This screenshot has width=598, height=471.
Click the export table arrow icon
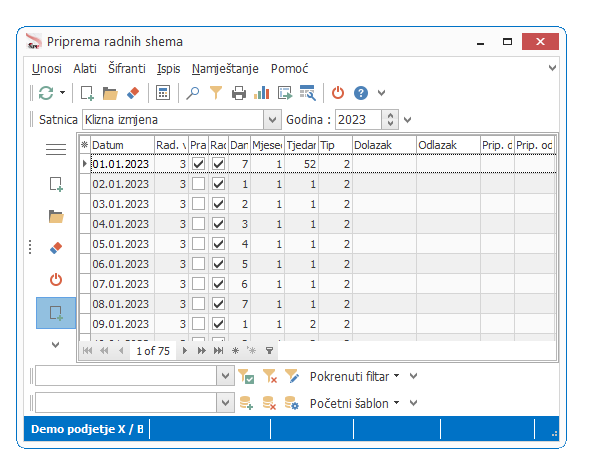point(285,93)
